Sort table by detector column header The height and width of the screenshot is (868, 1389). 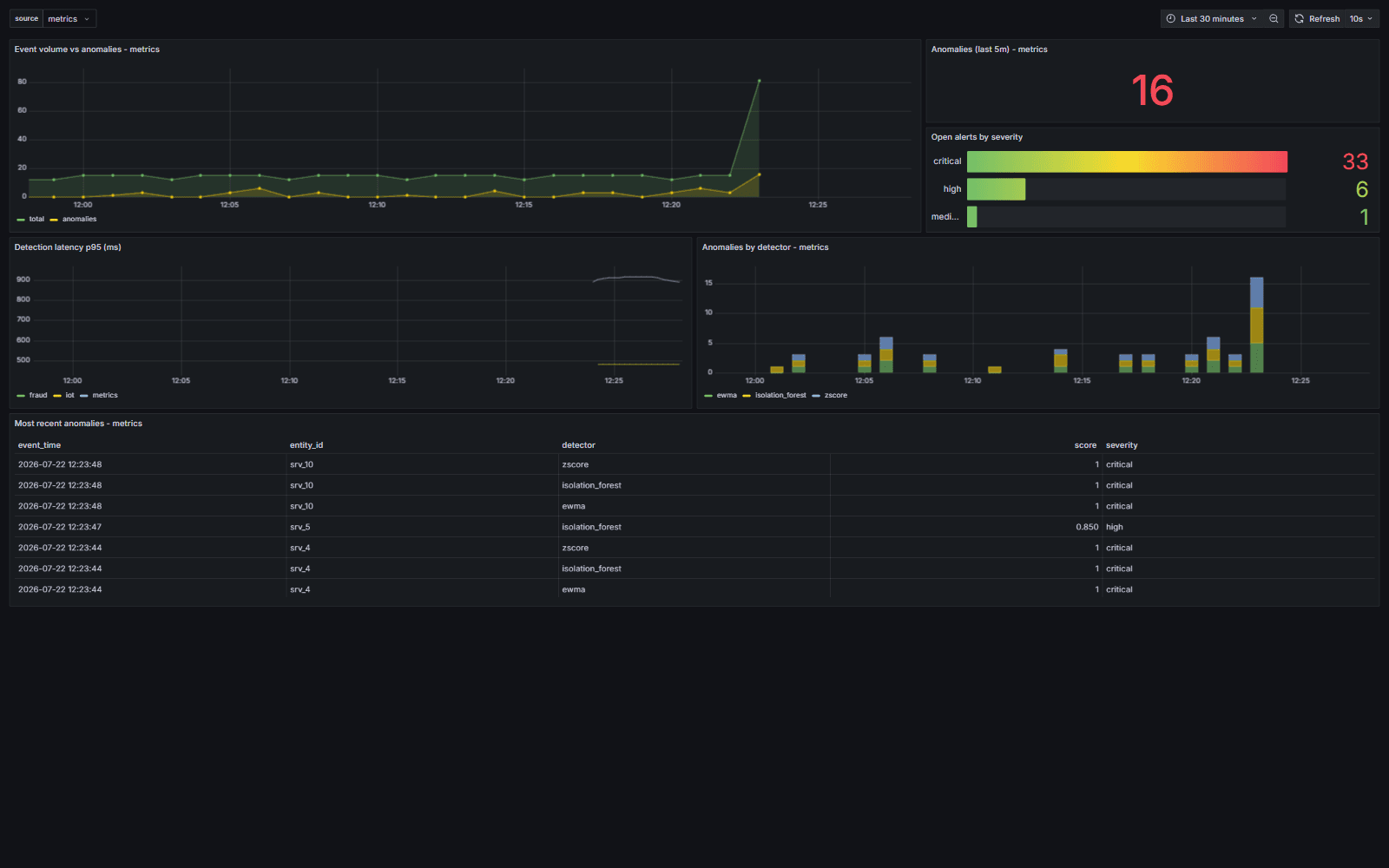(x=578, y=445)
